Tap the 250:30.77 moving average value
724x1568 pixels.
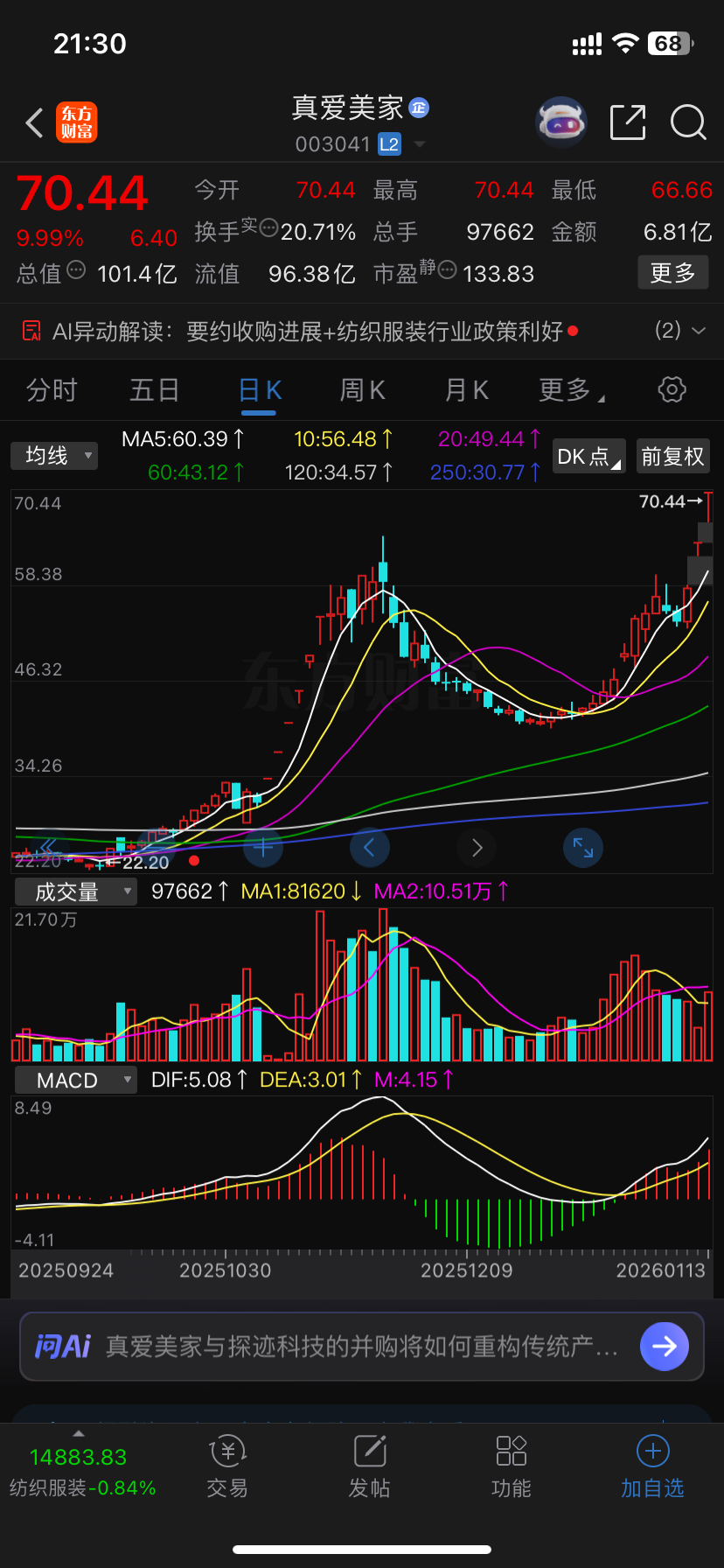point(485,472)
